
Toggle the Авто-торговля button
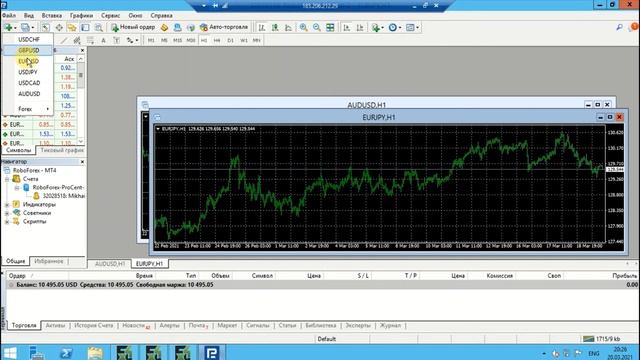(x=224, y=27)
